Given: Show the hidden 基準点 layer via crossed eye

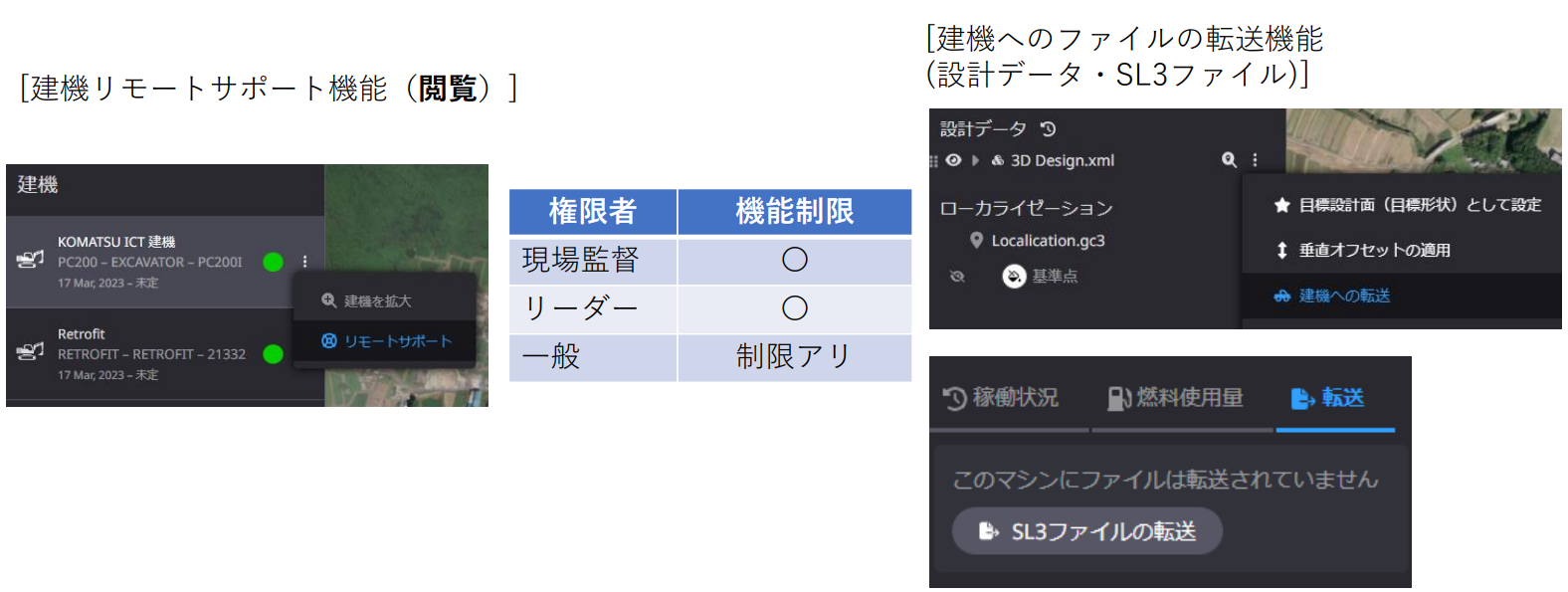Looking at the screenshot, I should pyautogui.click(x=957, y=277).
